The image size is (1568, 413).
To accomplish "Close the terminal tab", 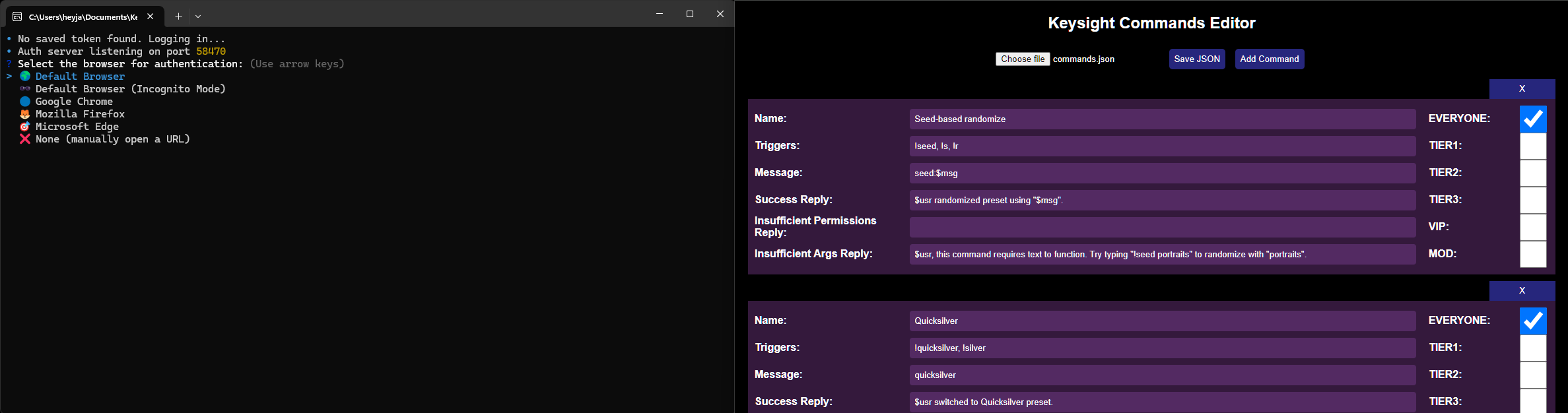I will 151,16.
